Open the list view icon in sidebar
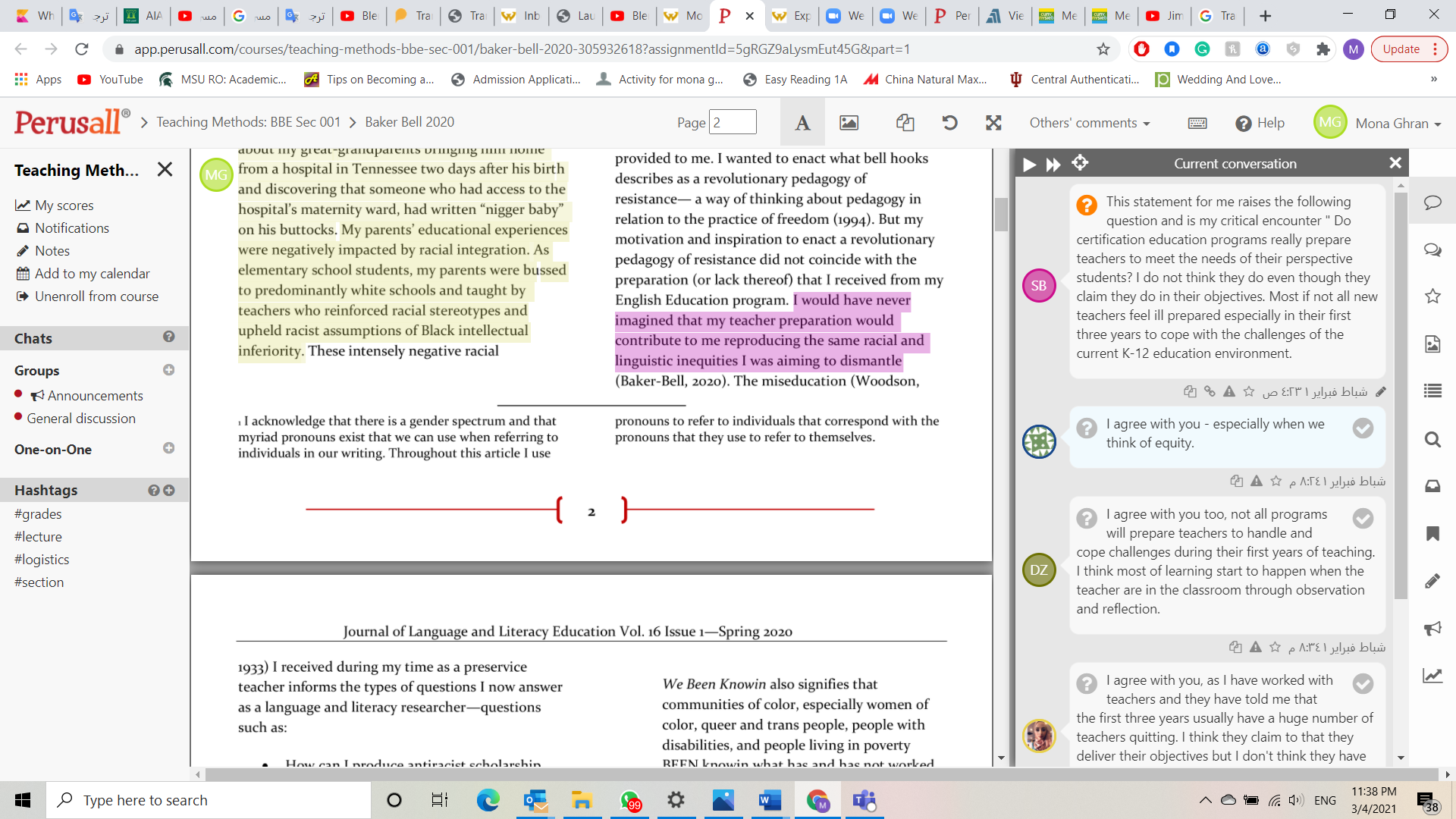Image resolution: width=1456 pixels, height=819 pixels. [x=1432, y=391]
